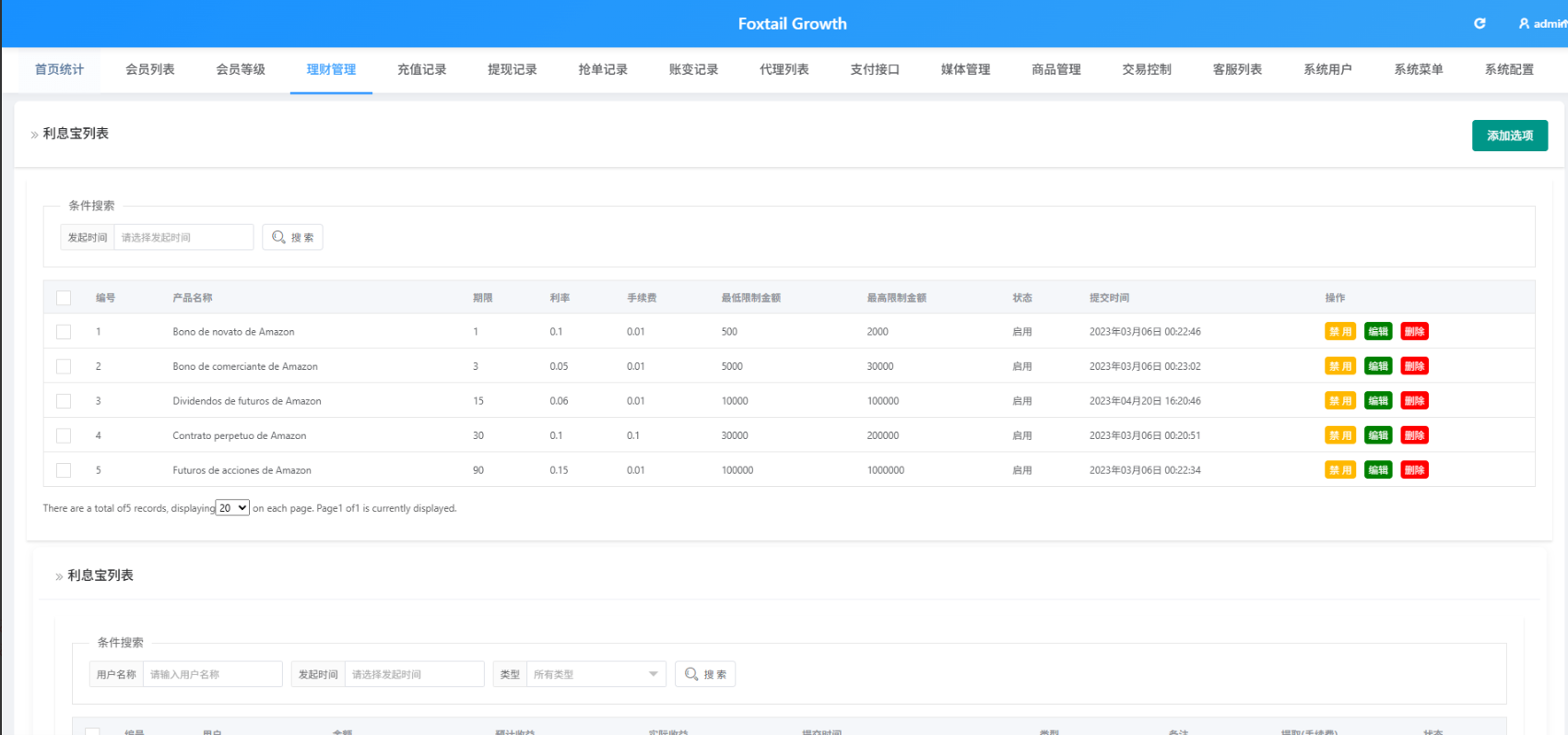Check the Contrato perpetuo de Amazon row checkbox
1568x735 pixels.
64,435
